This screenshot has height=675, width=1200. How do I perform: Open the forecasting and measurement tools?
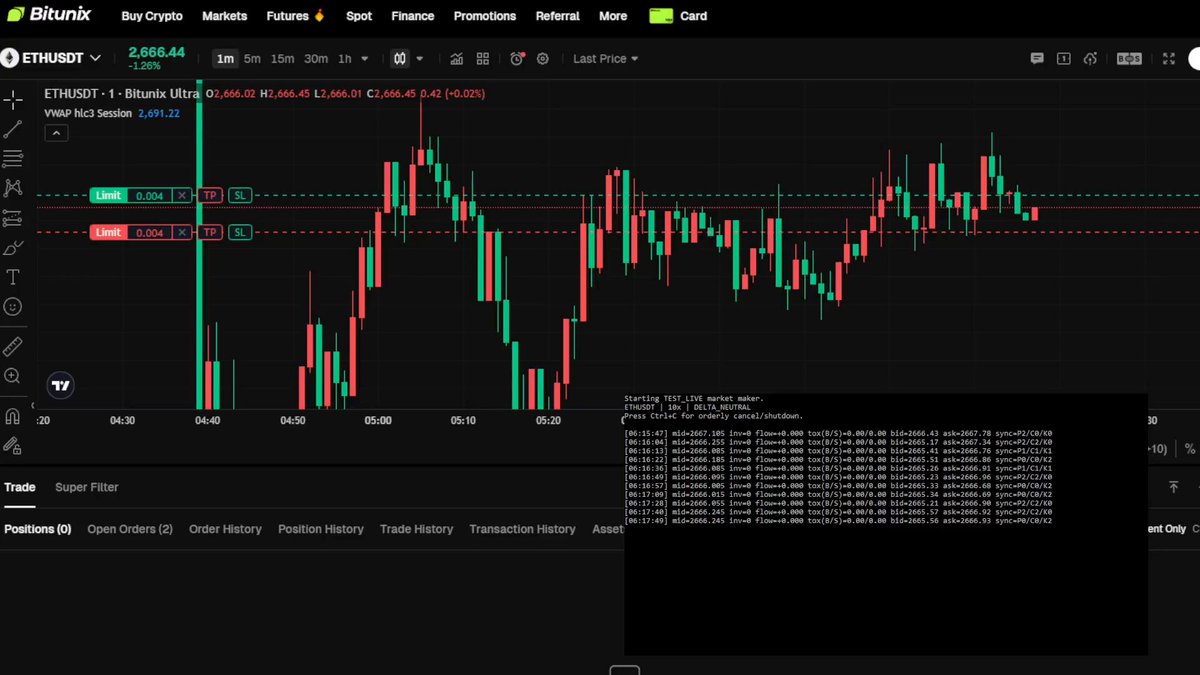pos(13,218)
